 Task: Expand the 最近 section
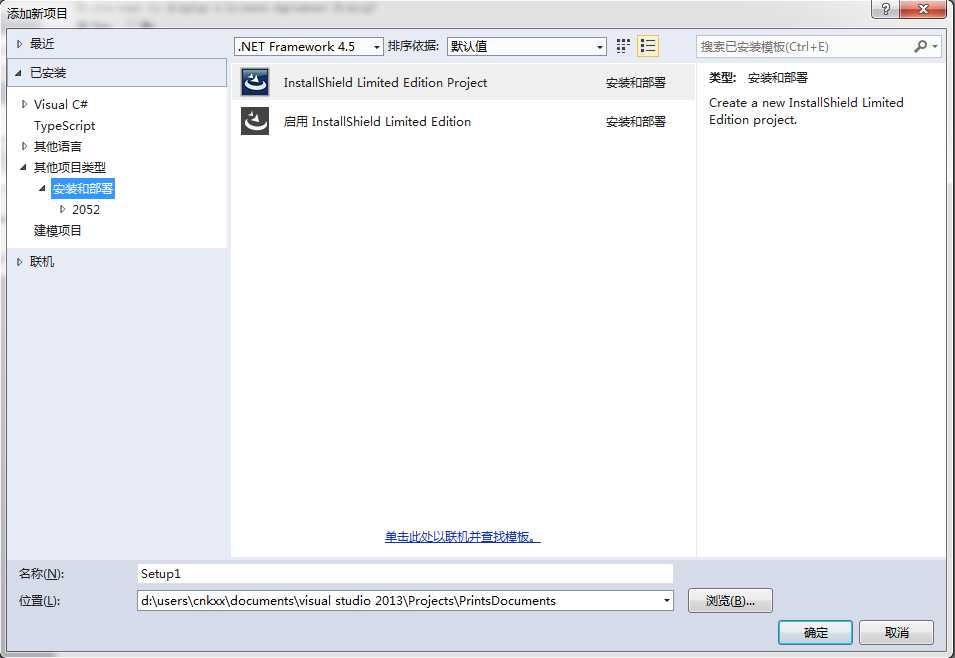tap(19, 44)
